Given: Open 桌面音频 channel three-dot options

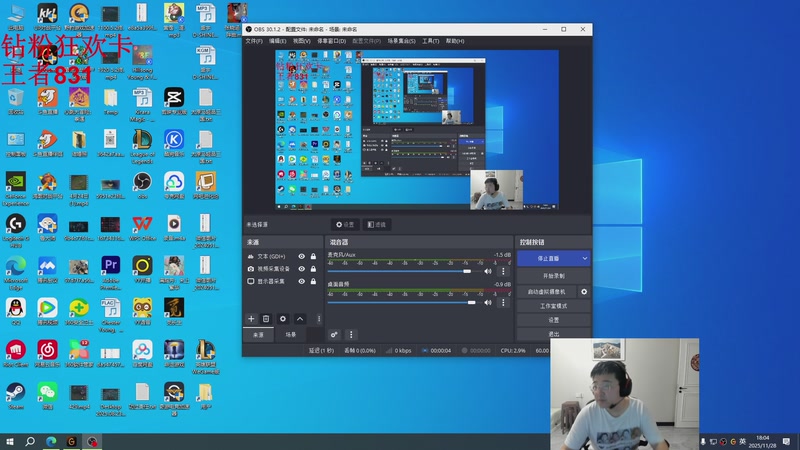Looking at the screenshot, I should click(503, 303).
